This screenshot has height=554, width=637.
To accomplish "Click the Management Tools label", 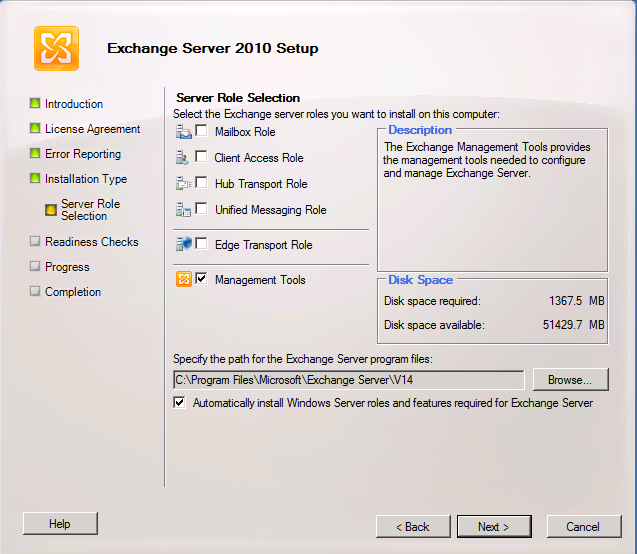I will click(x=260, y=280).
